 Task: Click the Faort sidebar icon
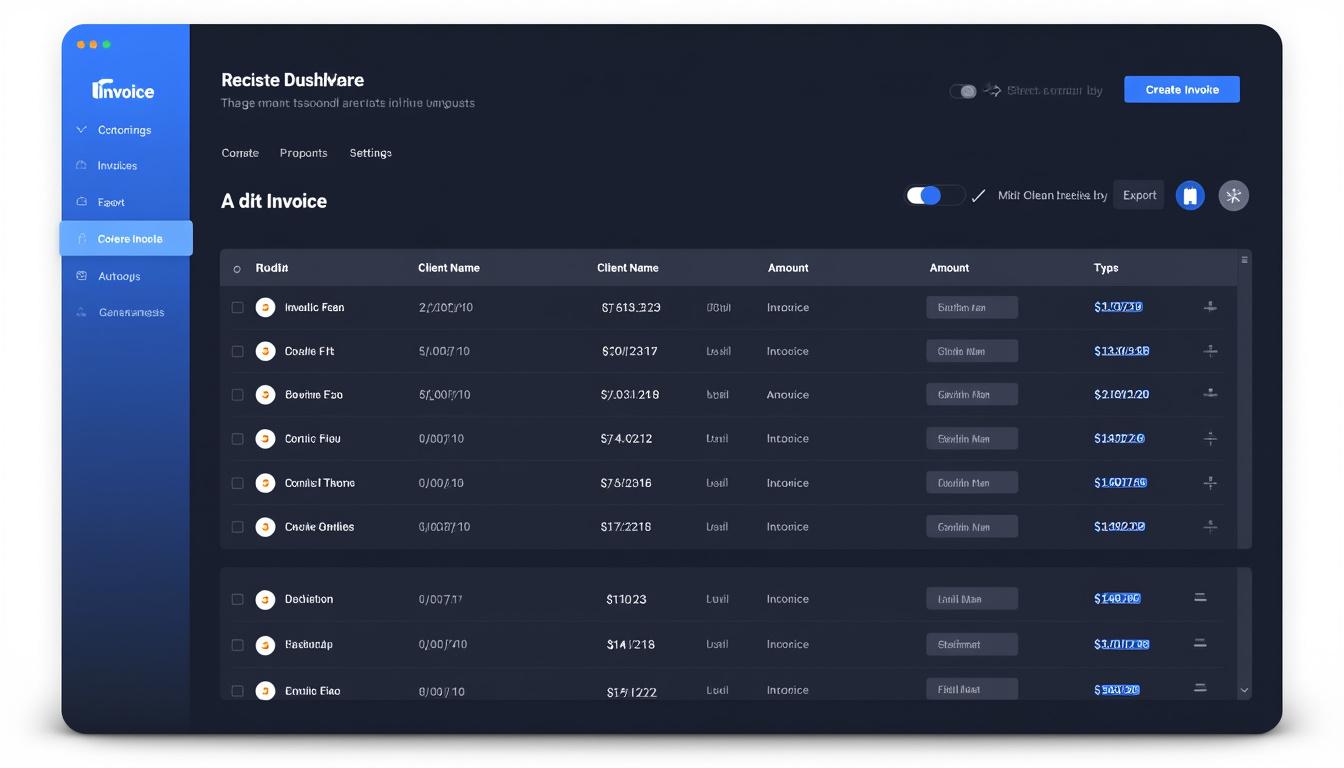click(81, 202)
